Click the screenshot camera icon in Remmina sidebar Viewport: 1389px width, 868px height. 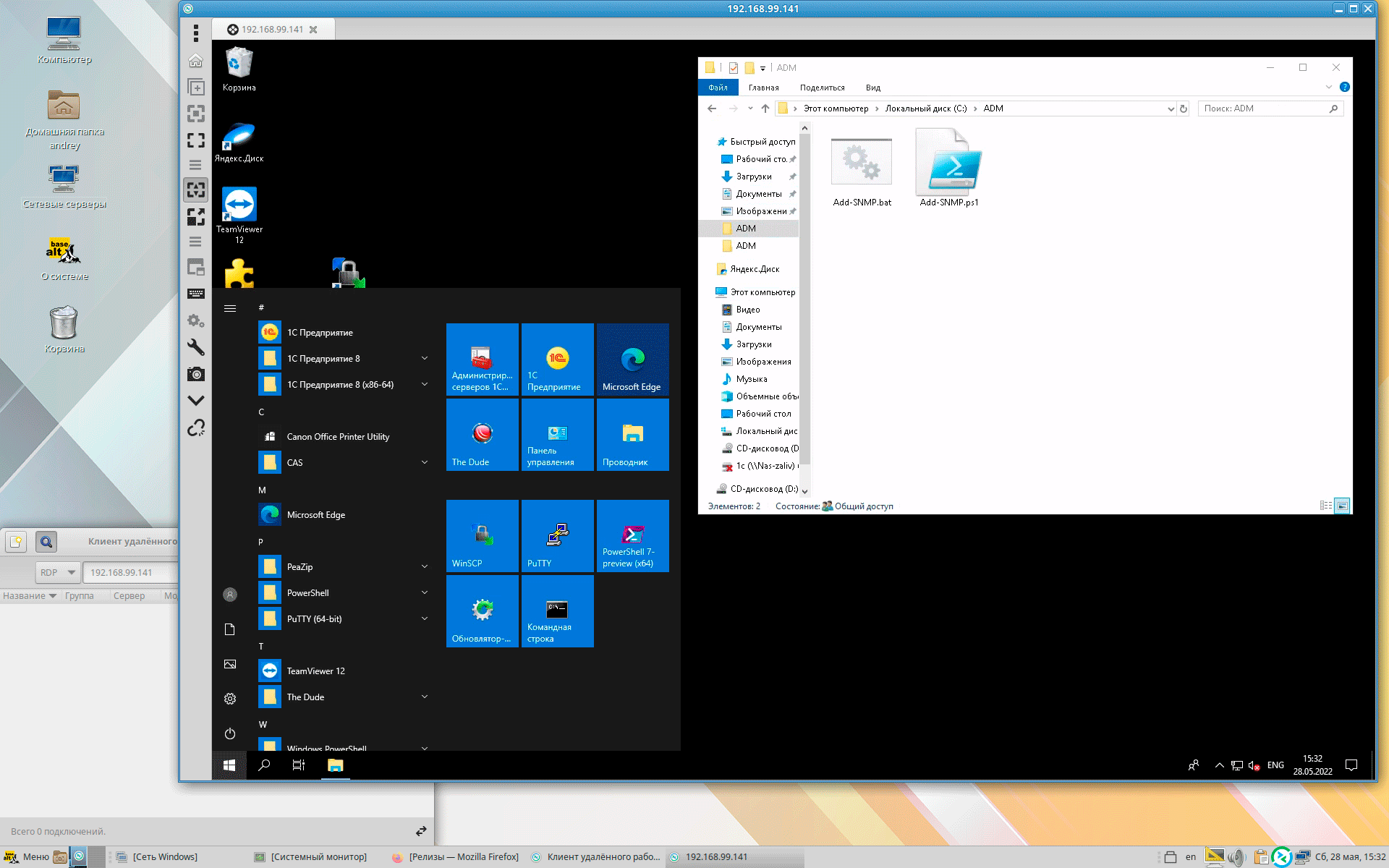(196, 374)
